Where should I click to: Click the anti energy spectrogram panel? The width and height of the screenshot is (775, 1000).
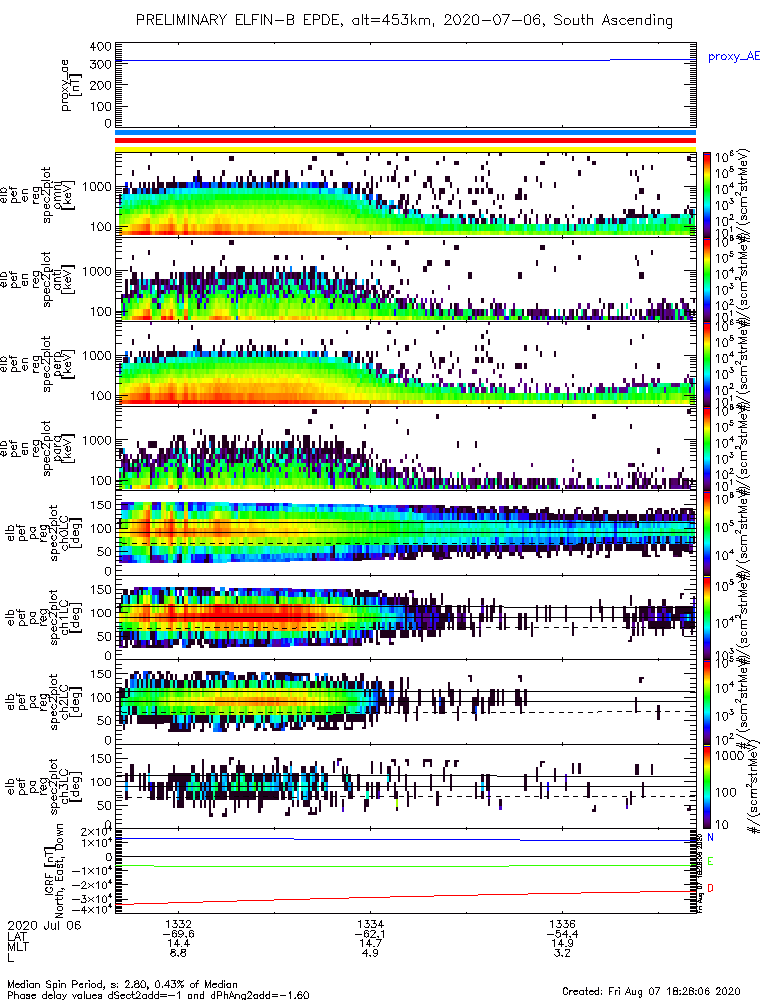point(405,279)
